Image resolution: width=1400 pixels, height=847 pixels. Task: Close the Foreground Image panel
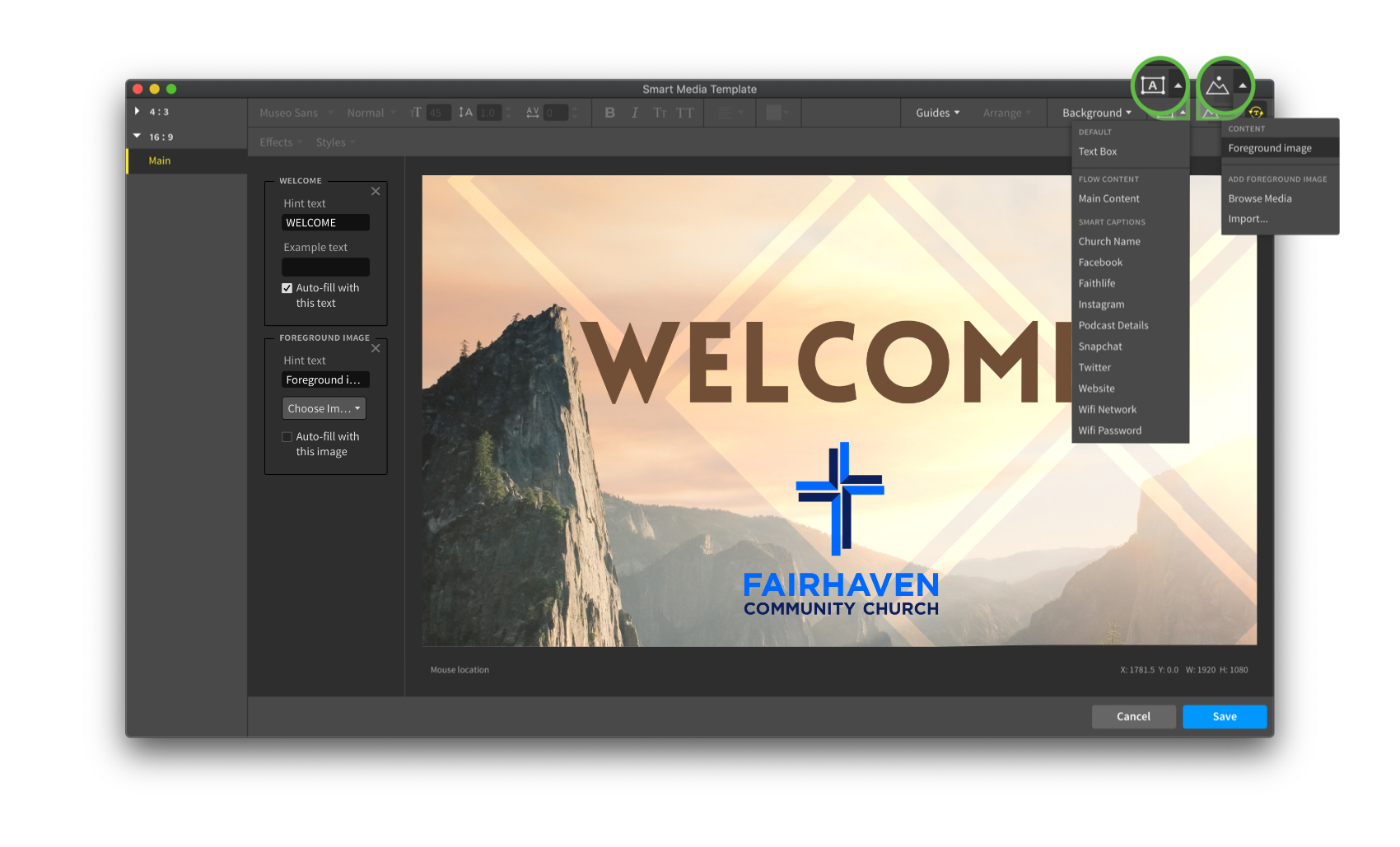(376, 348)
